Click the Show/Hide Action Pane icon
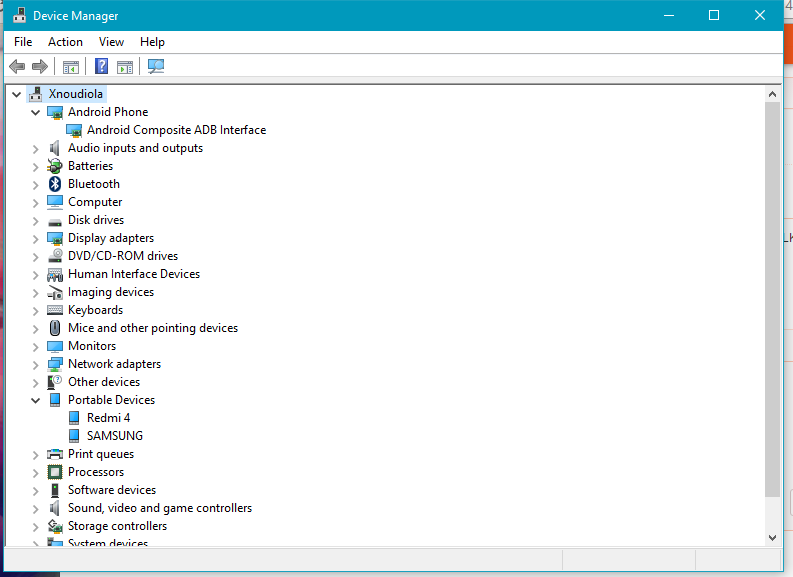This screenshot has width=793, height=577. pyautogui.click(x=125, y=67)
